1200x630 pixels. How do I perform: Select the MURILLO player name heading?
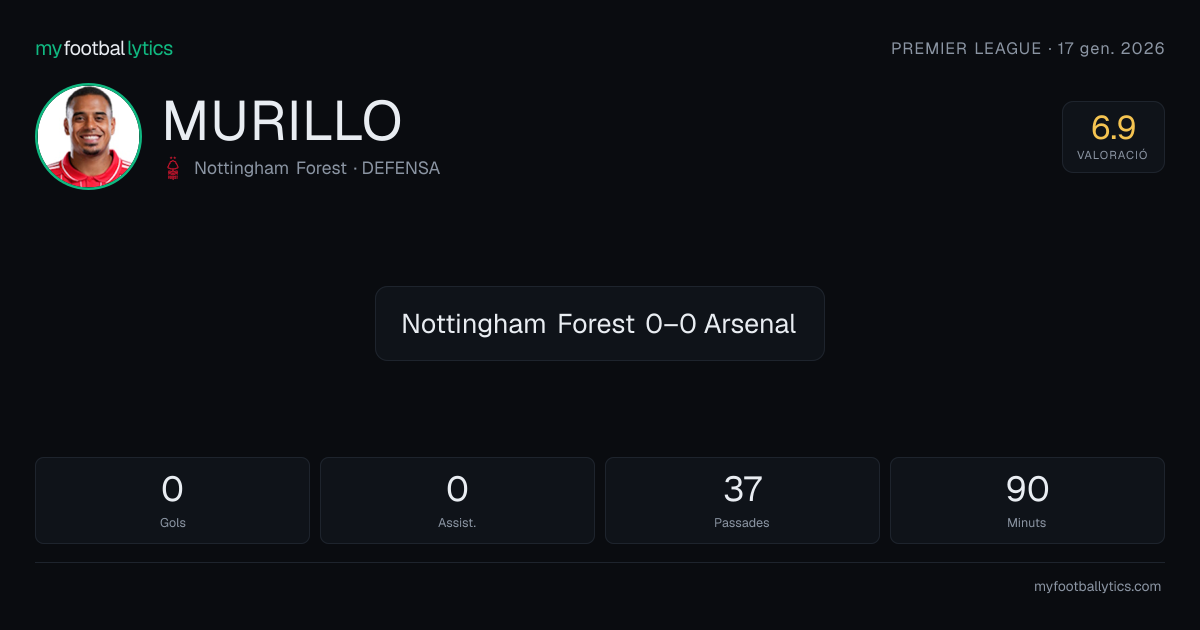tap(282, 121)
